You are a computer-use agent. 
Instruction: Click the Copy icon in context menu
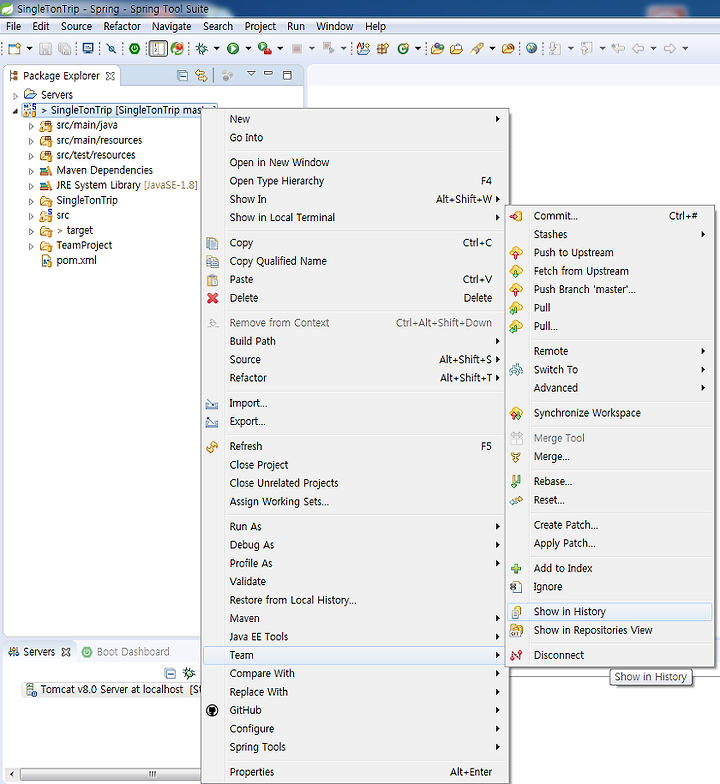[x=212, y=243]
